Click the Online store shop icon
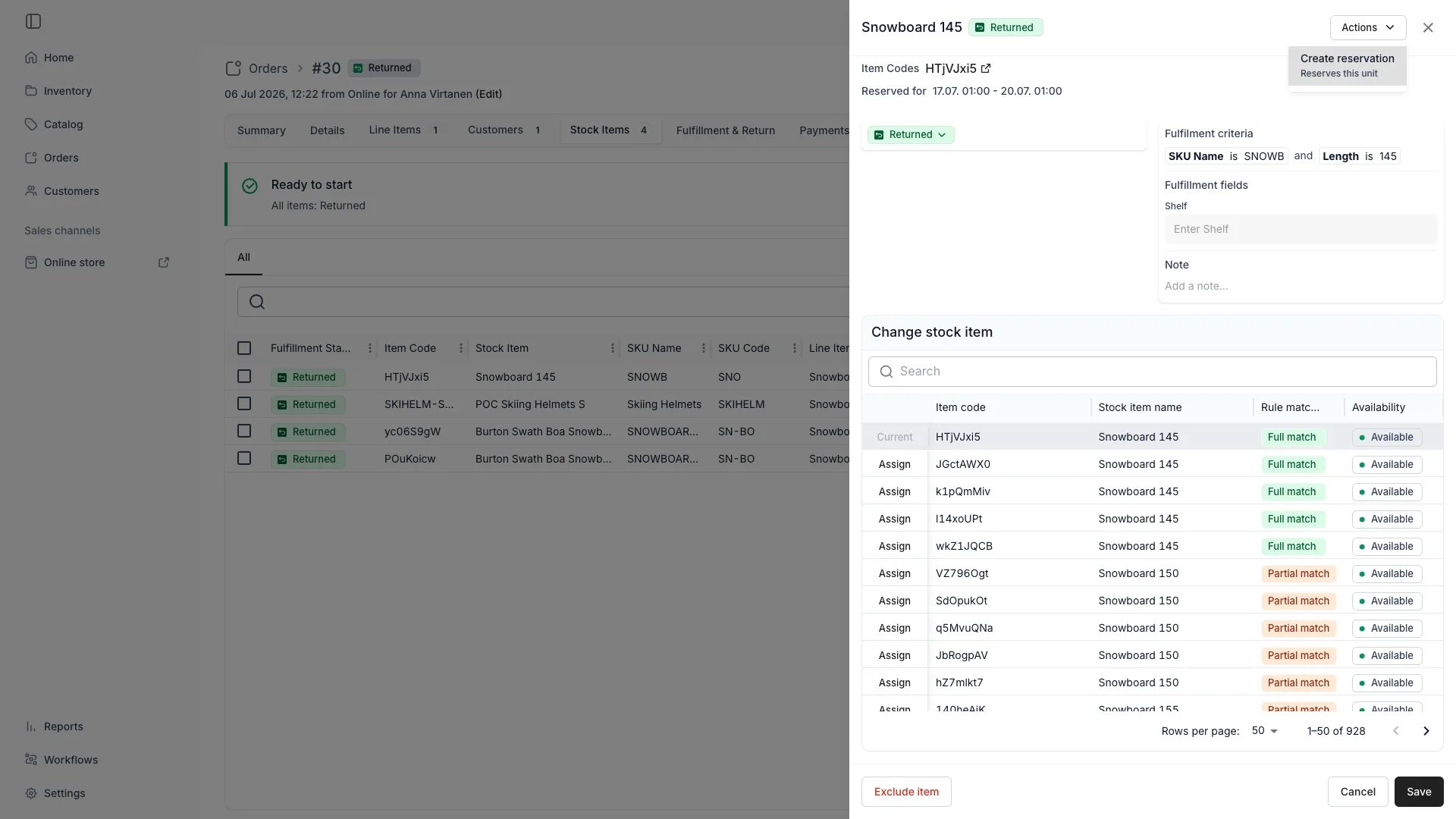Viewport: 1456px width, 819px height. (31, 262)
